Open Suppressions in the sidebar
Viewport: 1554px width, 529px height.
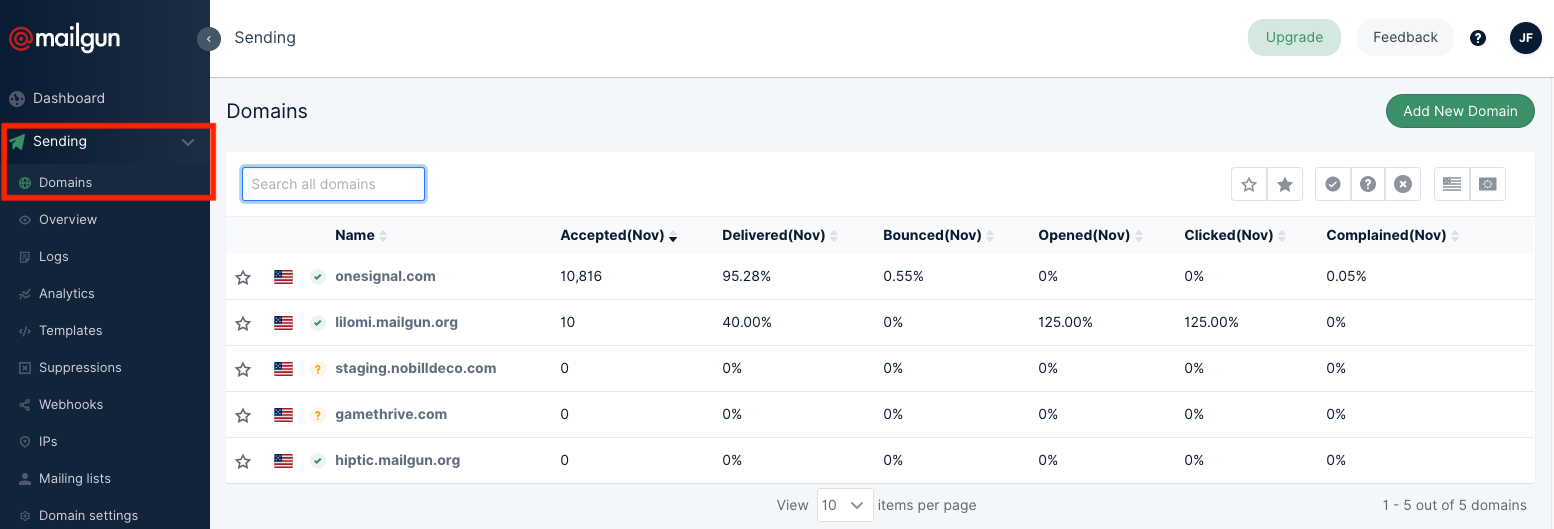(x=80, y=368)
